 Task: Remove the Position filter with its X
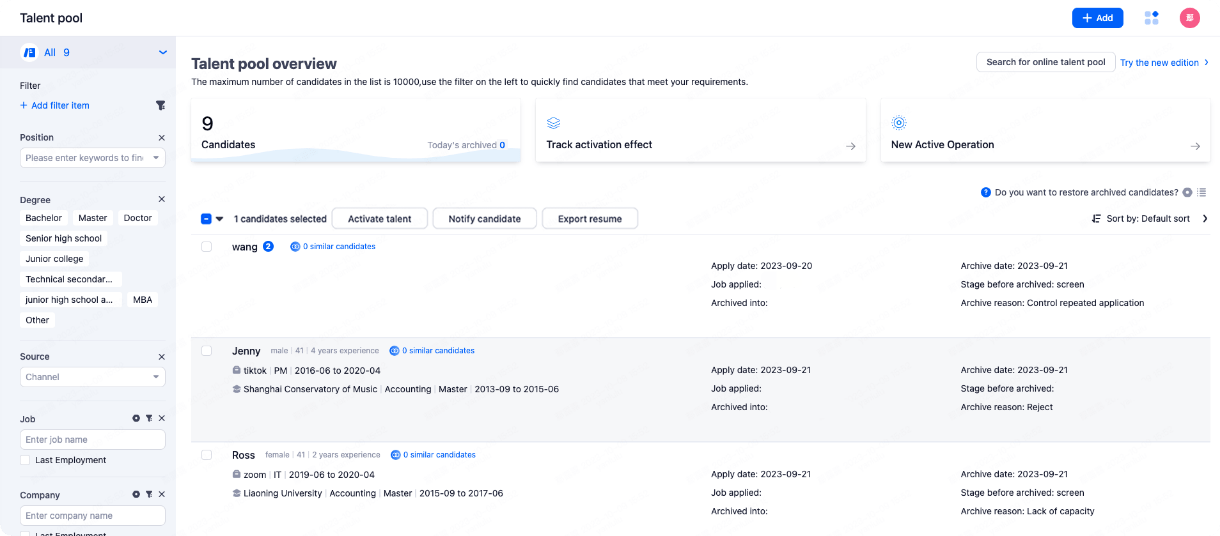pos(161,138)
